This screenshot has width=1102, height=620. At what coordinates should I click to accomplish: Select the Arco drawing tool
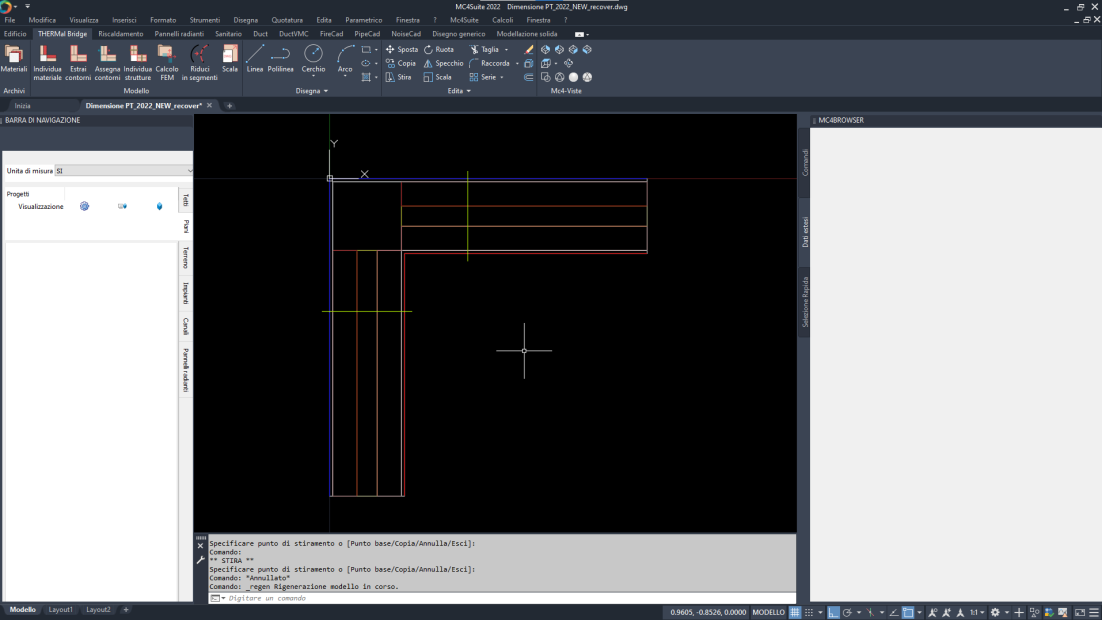344,59
